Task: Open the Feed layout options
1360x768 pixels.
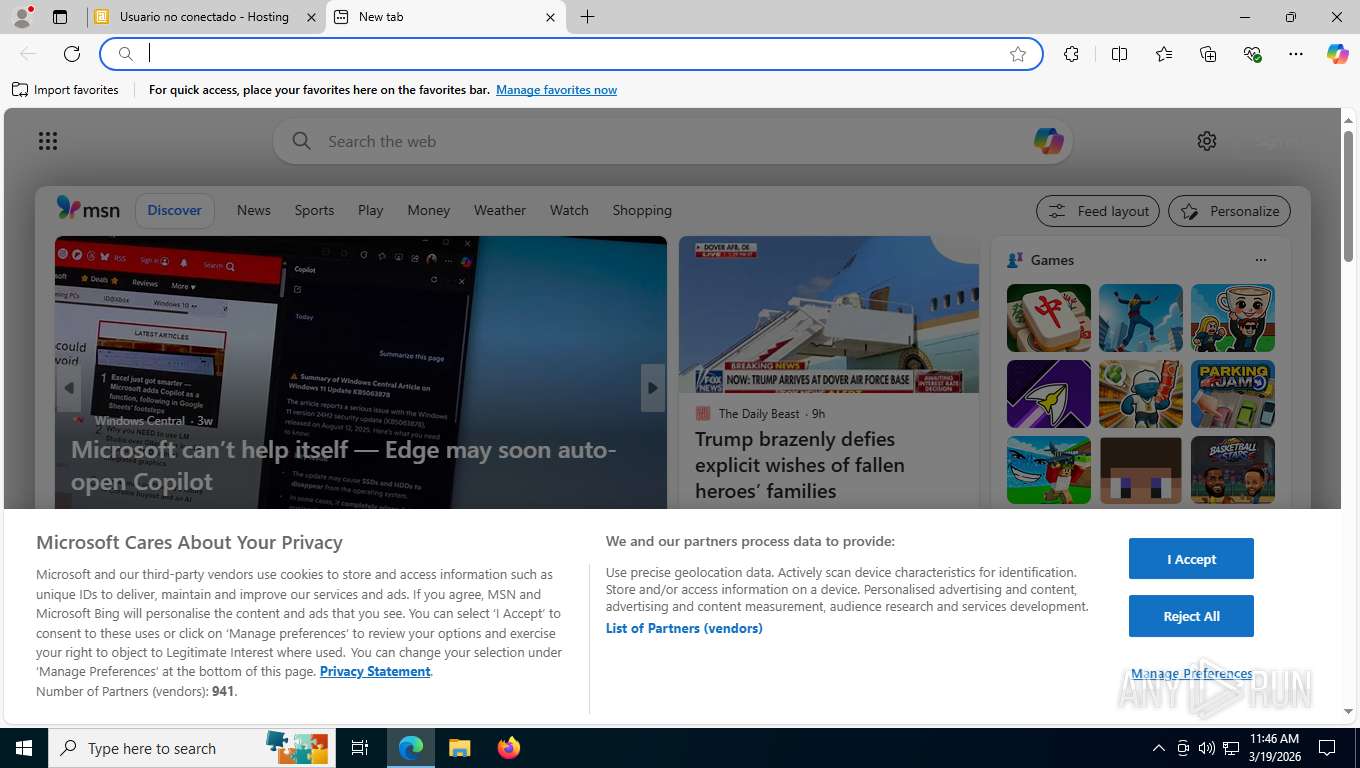Action: (1098, 211)
